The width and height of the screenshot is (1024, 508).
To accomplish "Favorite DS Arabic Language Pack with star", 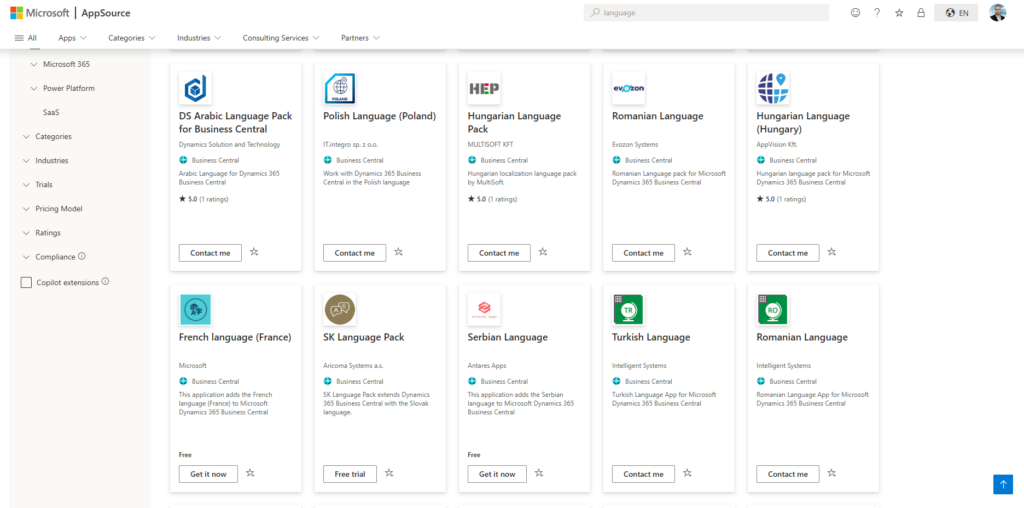I will 254,252.
